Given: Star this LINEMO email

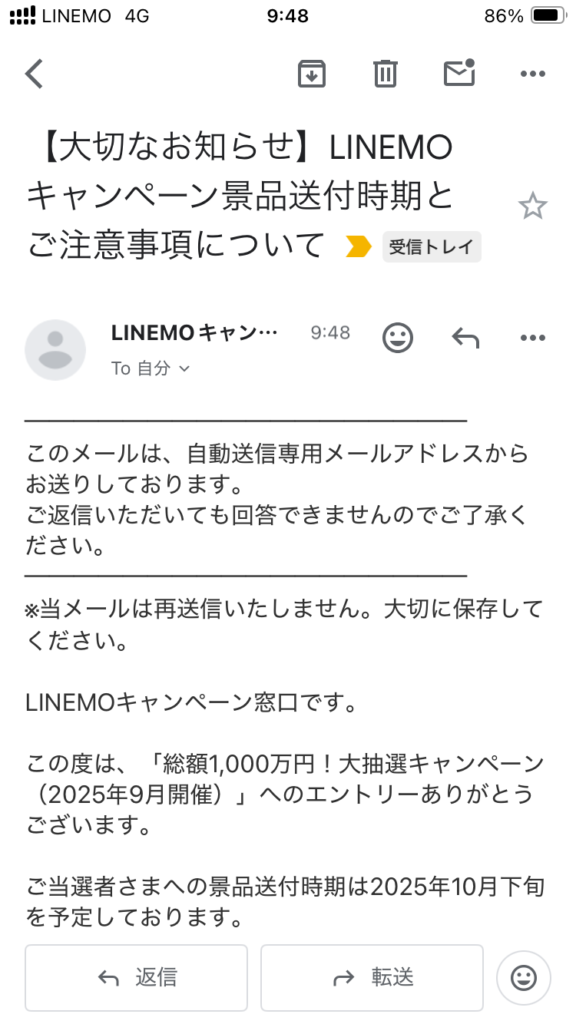Looking at the screenshot, I should tap(532, 206).
